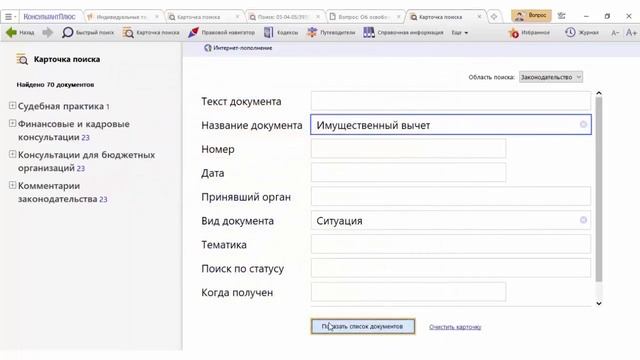
Task: Select Судебная практика in results tree
Action: click(x=61, y=106)
